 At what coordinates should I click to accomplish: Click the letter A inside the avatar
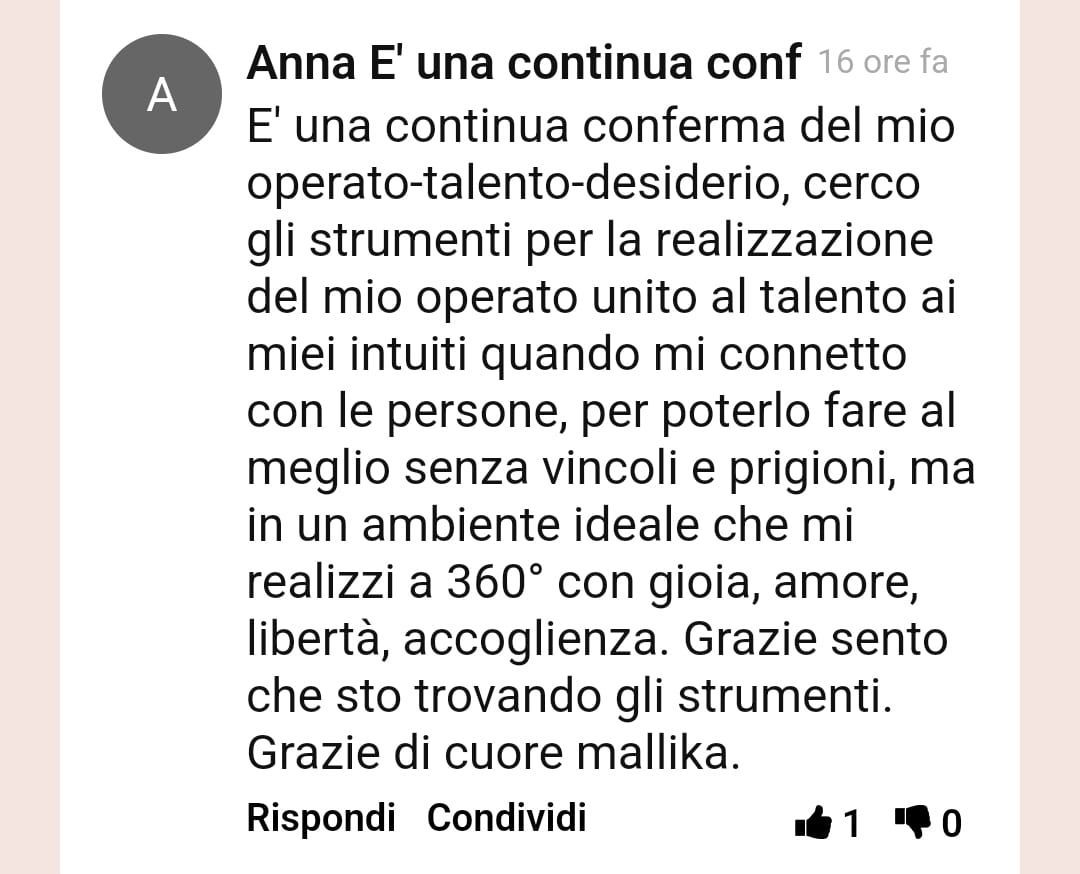[x=162, y=95]
